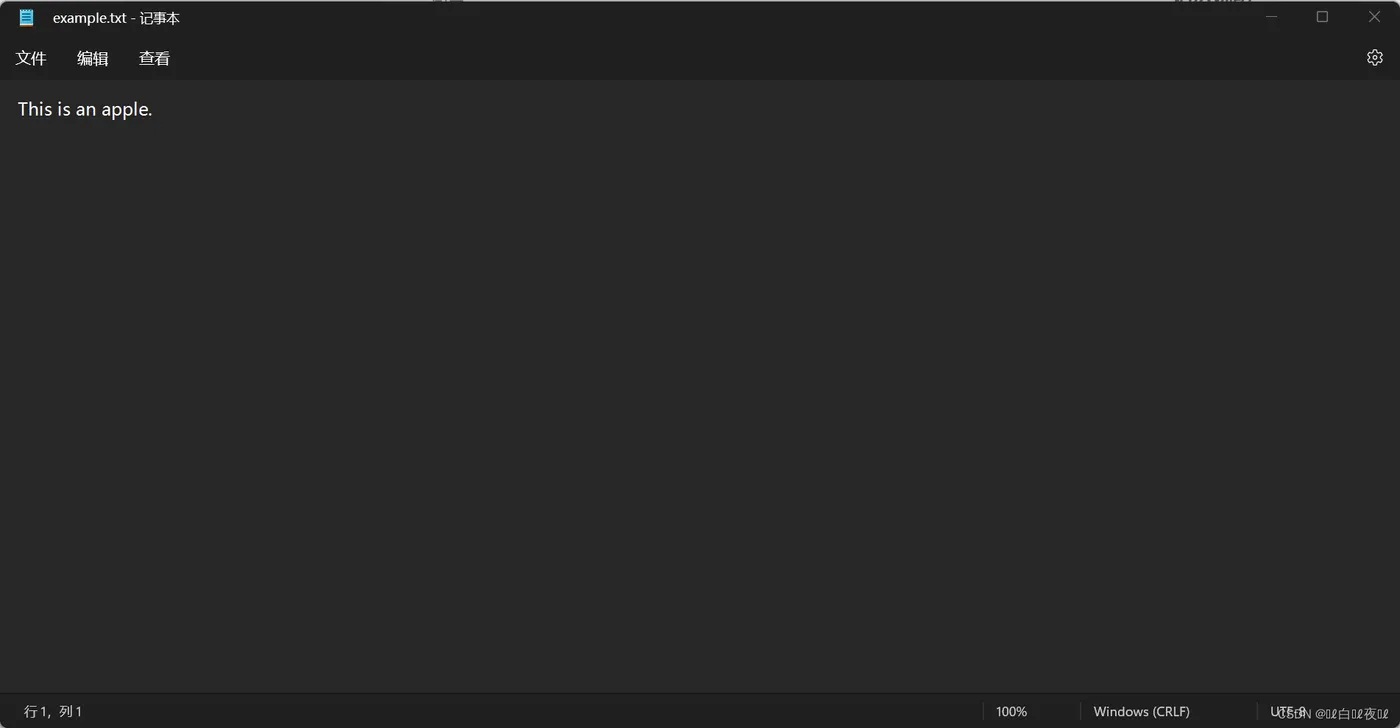
Task: Minimize the Notepad window
Action: 1271,17
